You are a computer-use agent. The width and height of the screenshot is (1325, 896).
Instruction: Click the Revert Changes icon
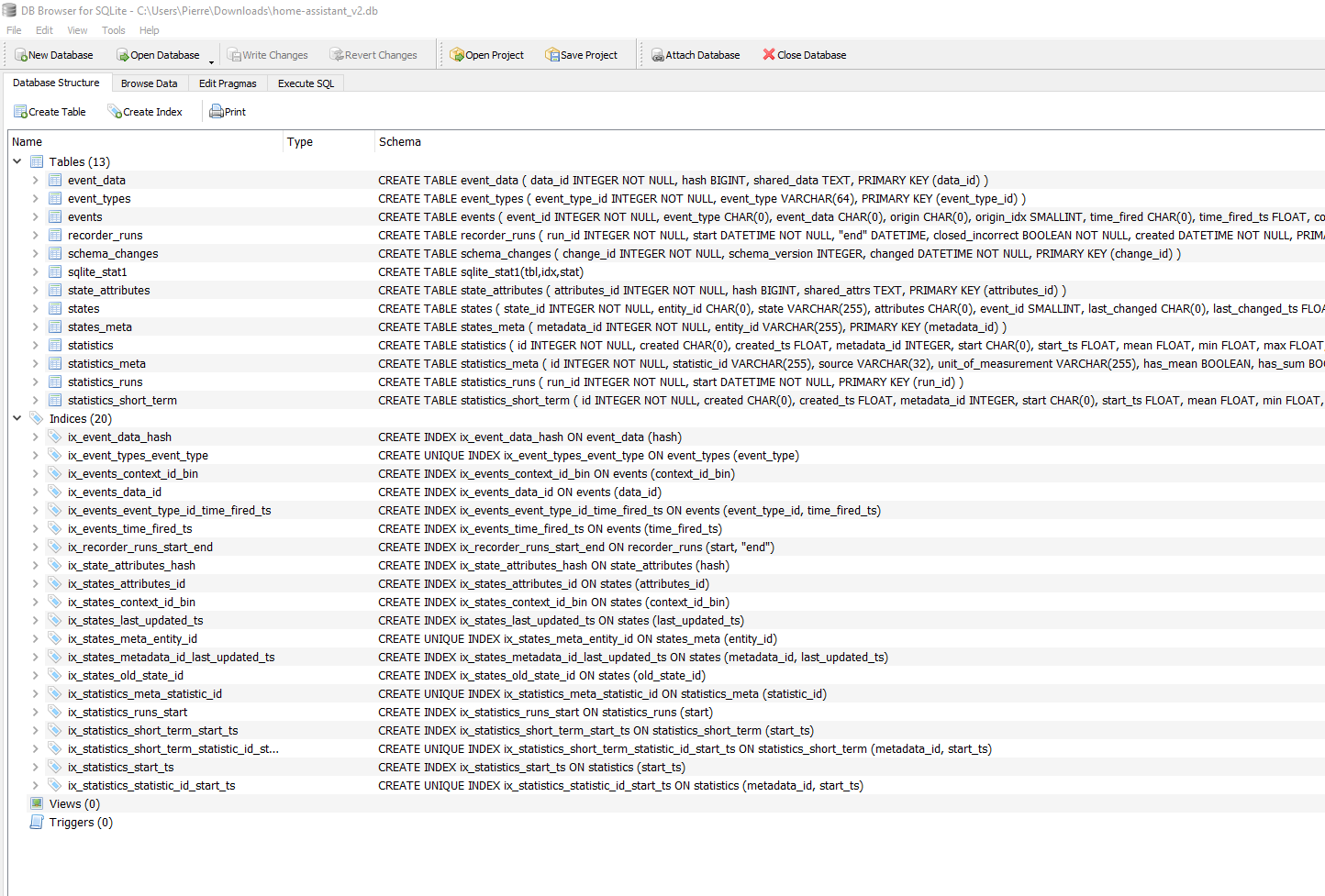[x=337, y=55]
